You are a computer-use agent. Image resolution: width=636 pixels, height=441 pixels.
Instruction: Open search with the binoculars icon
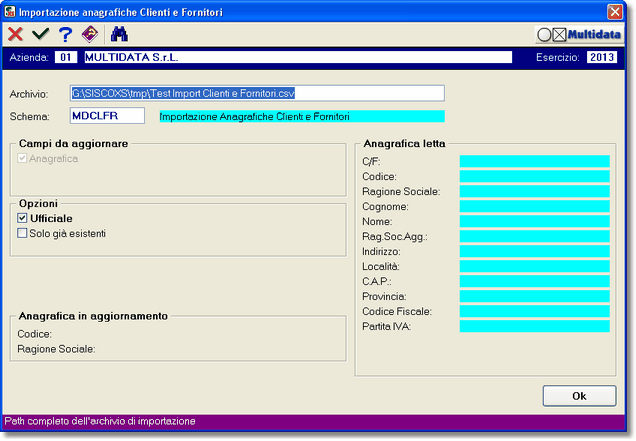click(119, 34)
